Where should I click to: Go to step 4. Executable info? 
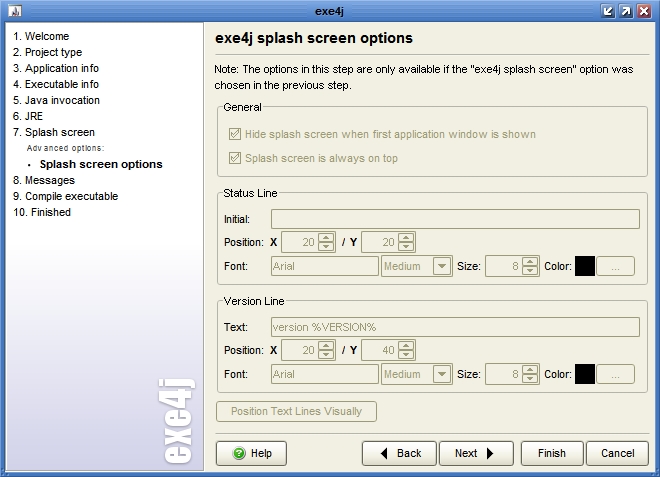[56, 84]
